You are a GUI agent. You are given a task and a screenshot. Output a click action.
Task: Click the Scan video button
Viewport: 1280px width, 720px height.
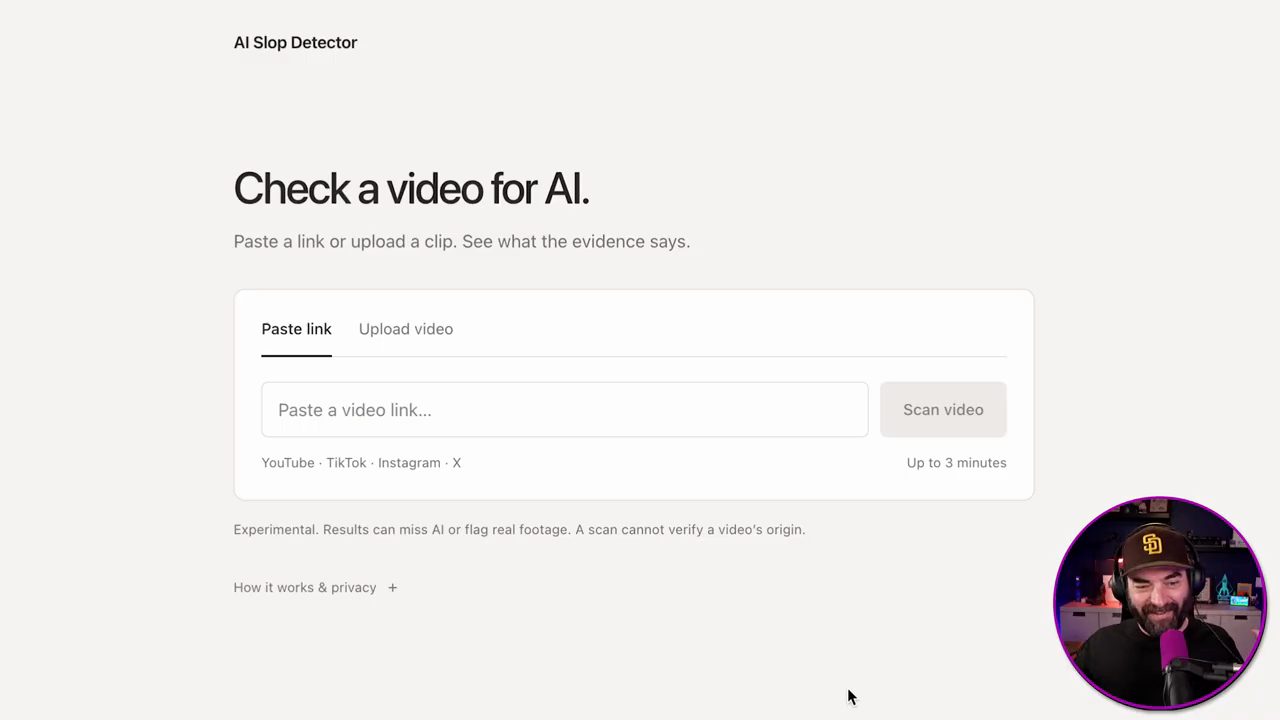(x=943, y=410)
